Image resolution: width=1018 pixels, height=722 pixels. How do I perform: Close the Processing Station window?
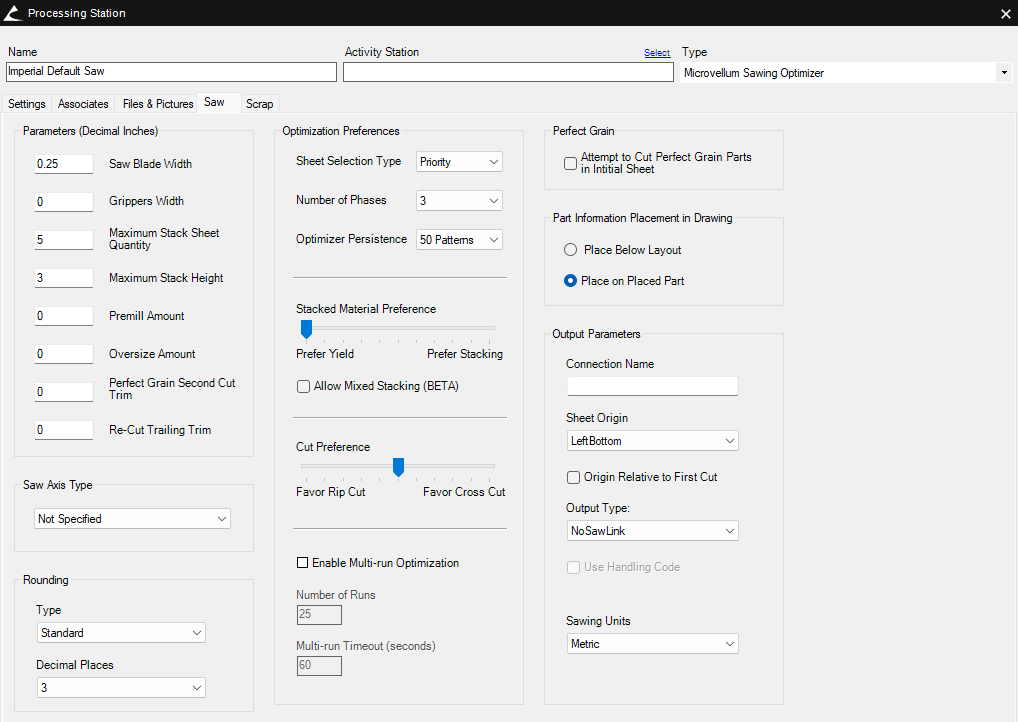click(1005, 13)
